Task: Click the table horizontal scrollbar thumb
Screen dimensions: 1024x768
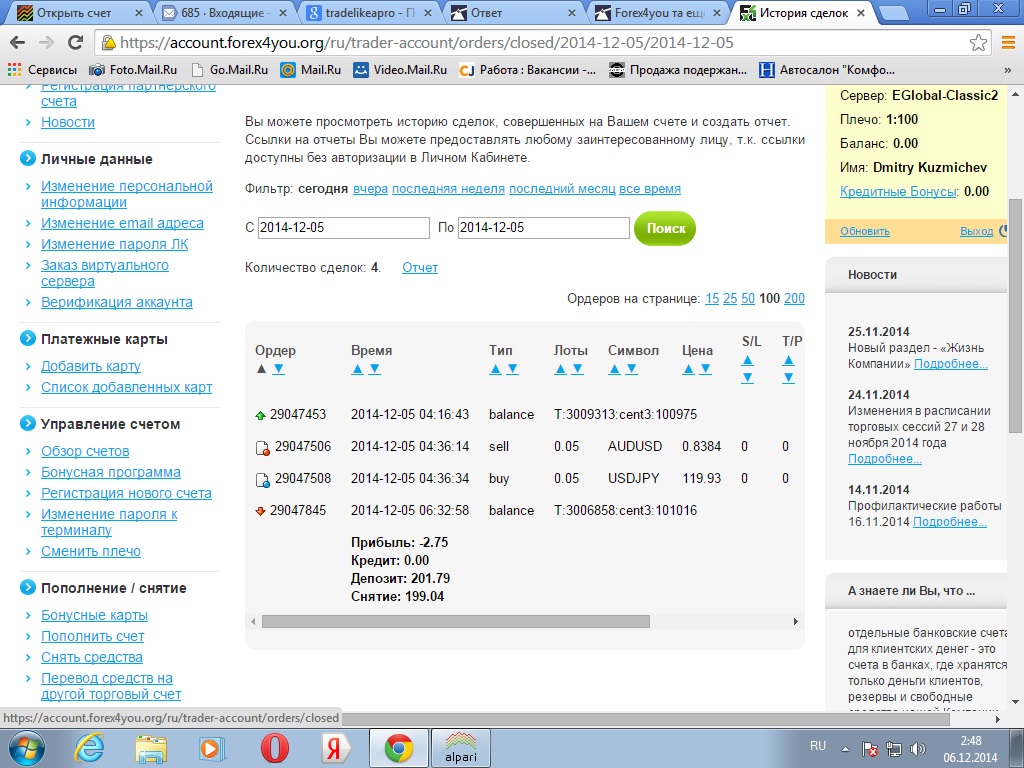Action: coord(456,622)
